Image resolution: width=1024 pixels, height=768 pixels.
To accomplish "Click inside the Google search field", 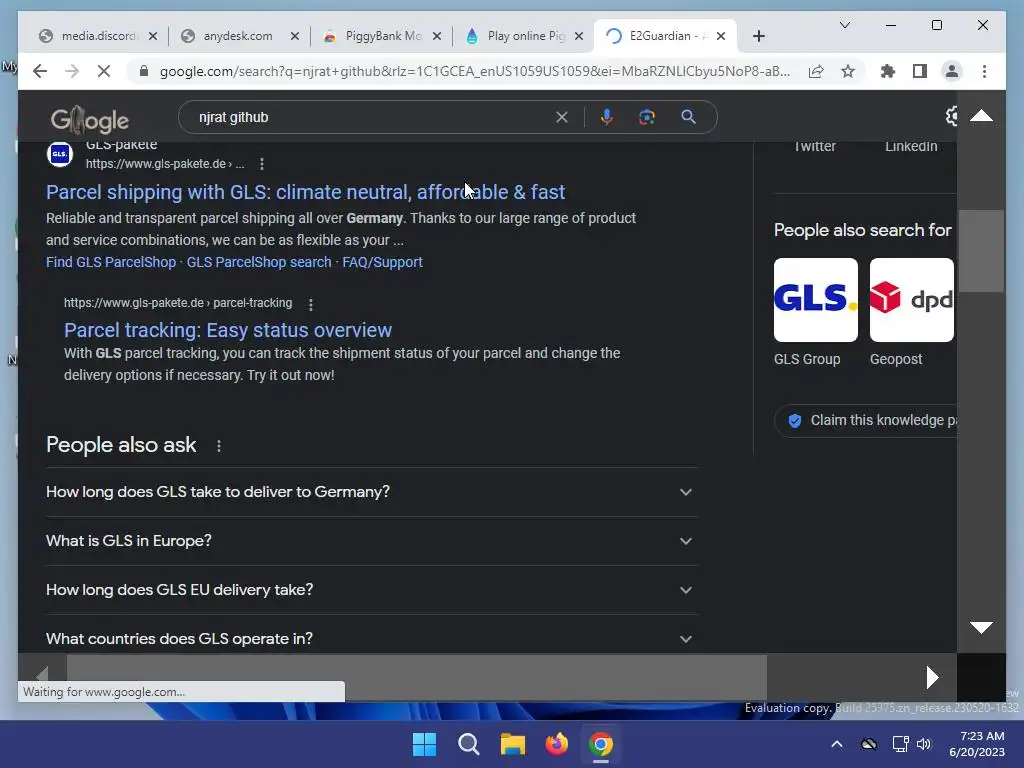I will [x=372, y=118].
